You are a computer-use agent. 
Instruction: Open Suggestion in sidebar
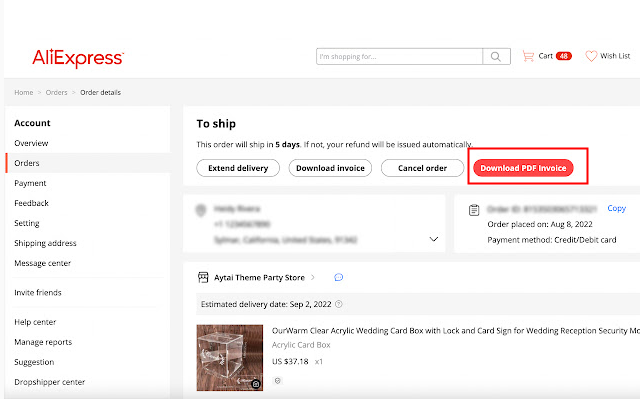pos(34,362)
